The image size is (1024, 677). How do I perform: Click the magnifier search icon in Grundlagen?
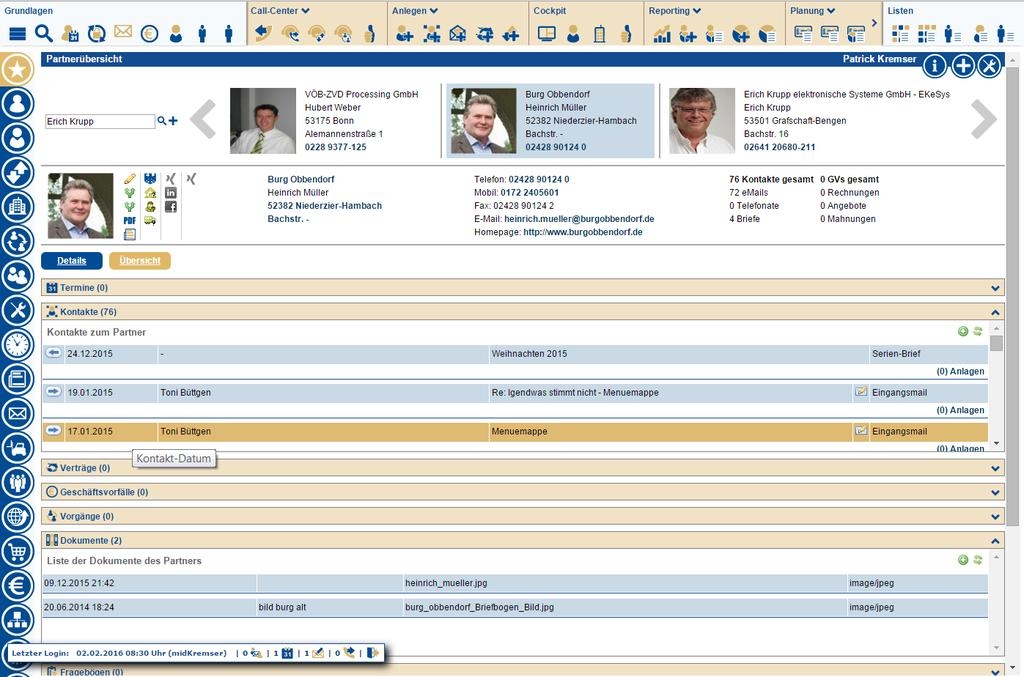[44, 33]
